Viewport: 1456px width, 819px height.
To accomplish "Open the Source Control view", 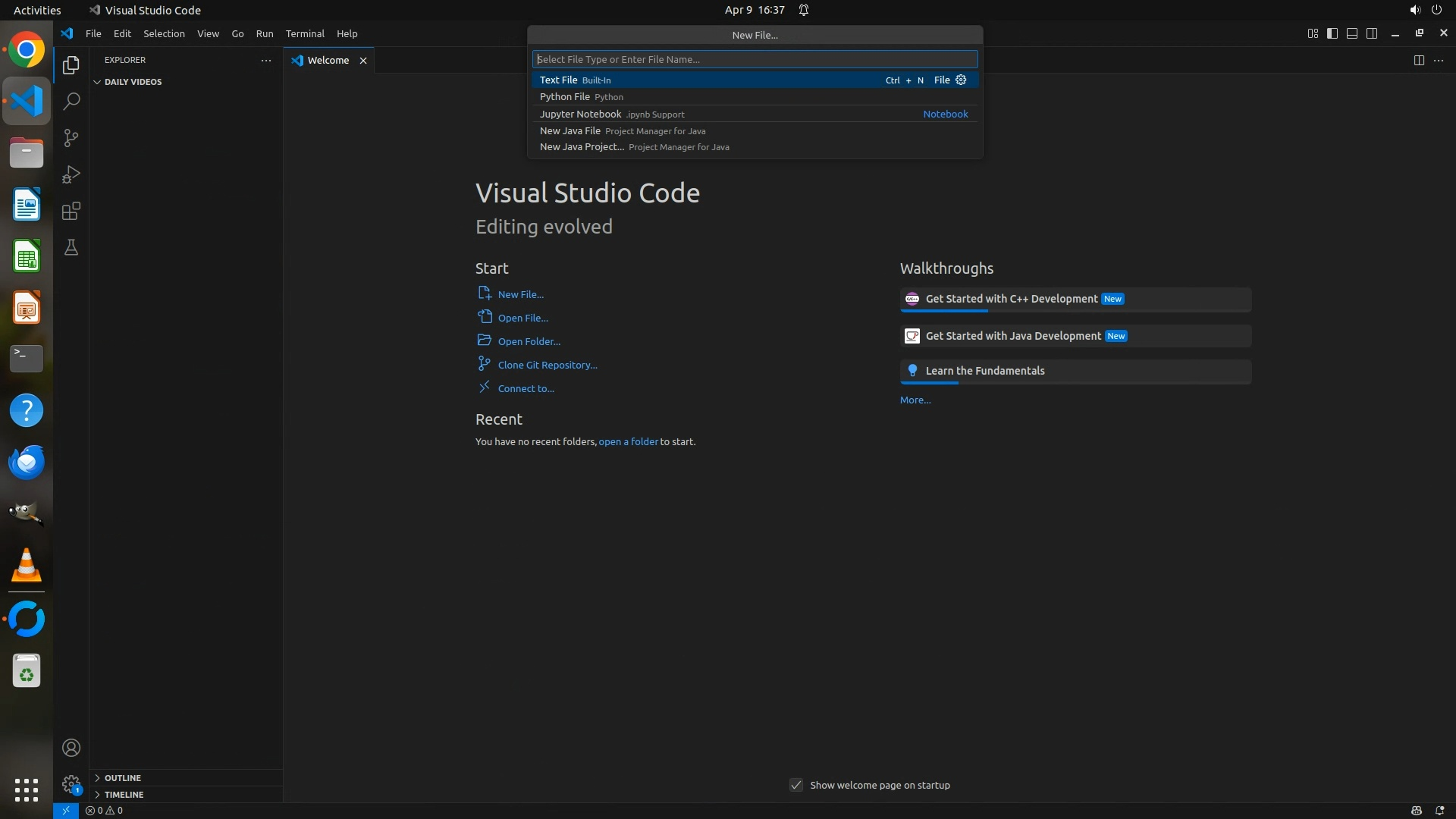I will click(71, 138).
